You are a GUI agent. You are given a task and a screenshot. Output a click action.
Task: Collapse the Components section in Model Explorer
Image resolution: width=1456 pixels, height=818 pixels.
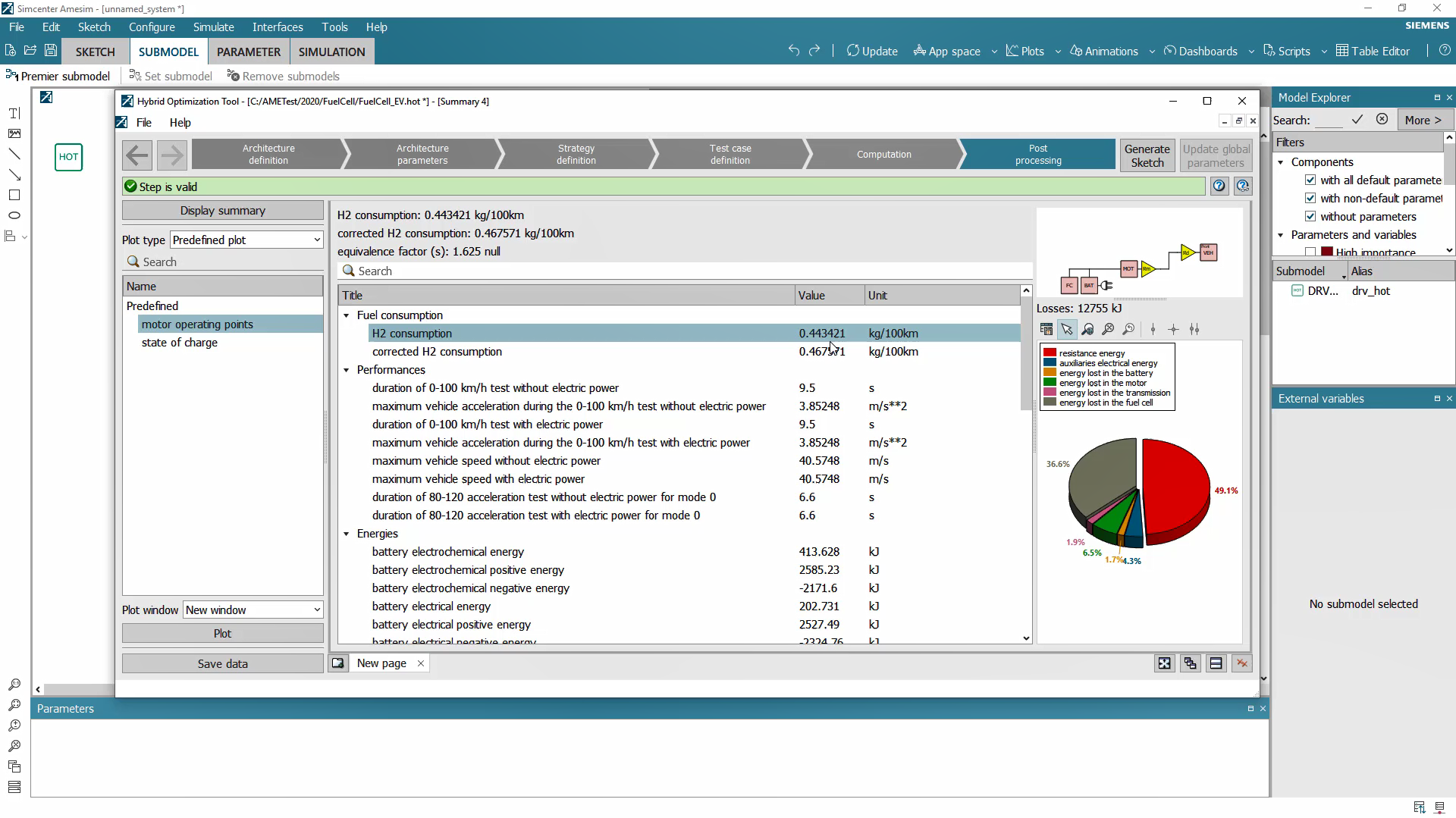pos(1281,161)
